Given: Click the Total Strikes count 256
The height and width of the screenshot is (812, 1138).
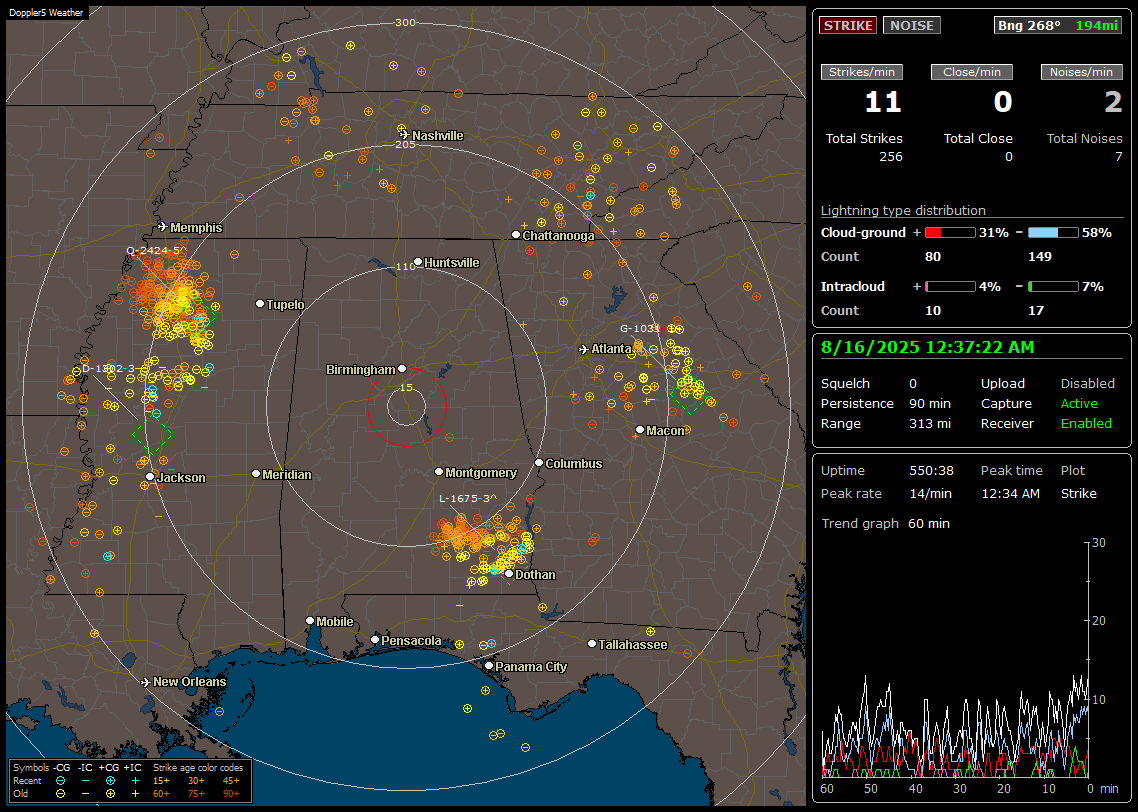Looking at the screenshot, I should pyautogui.click(x=891, y=157).
